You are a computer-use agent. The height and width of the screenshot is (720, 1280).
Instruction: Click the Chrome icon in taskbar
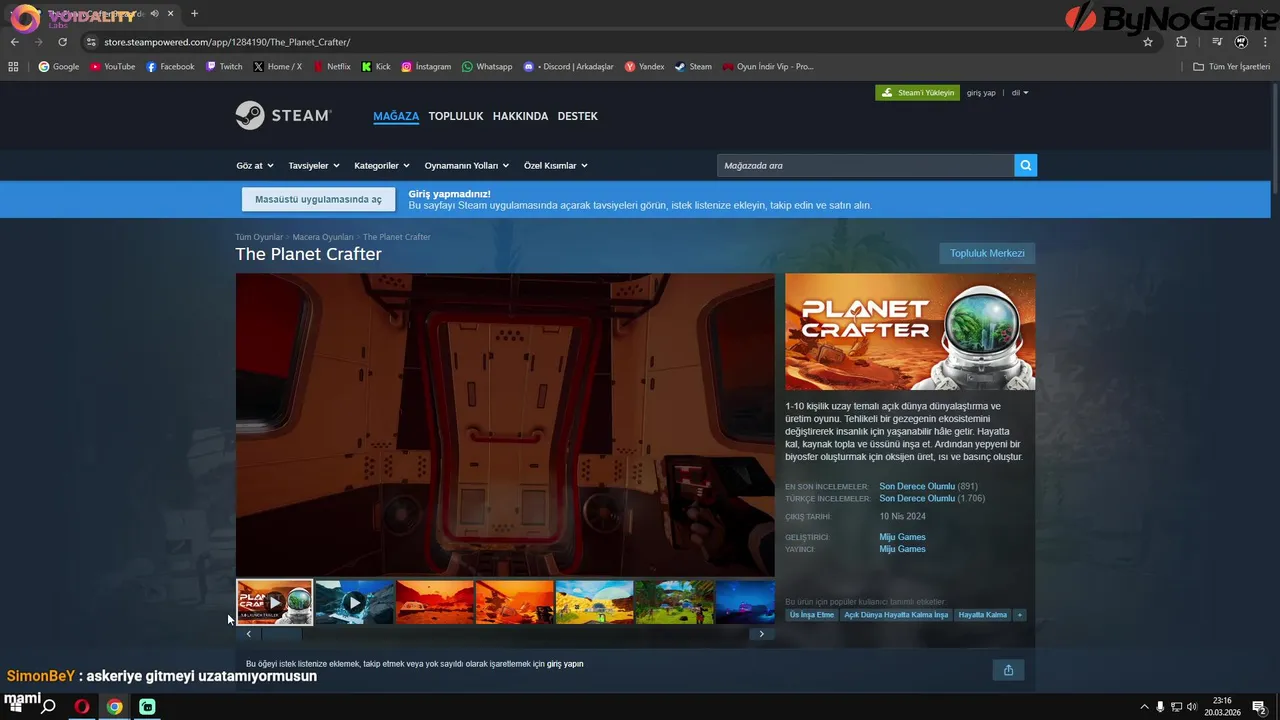[115, 707]
